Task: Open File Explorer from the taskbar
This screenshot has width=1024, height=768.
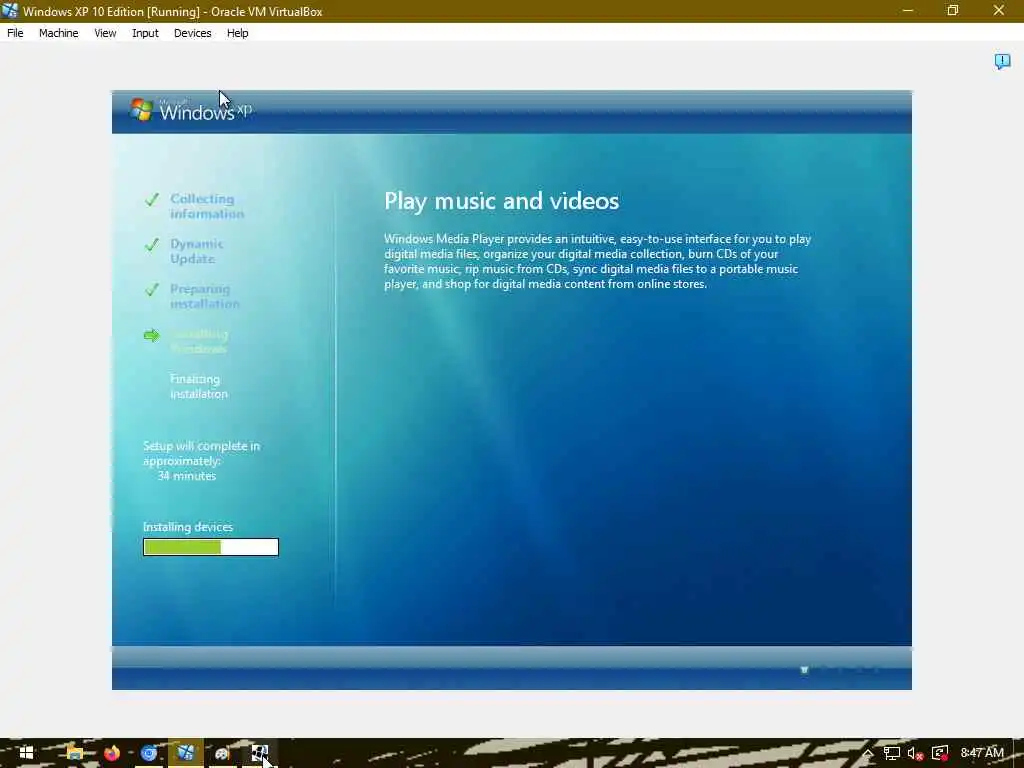Action: [x=74, y=753]
